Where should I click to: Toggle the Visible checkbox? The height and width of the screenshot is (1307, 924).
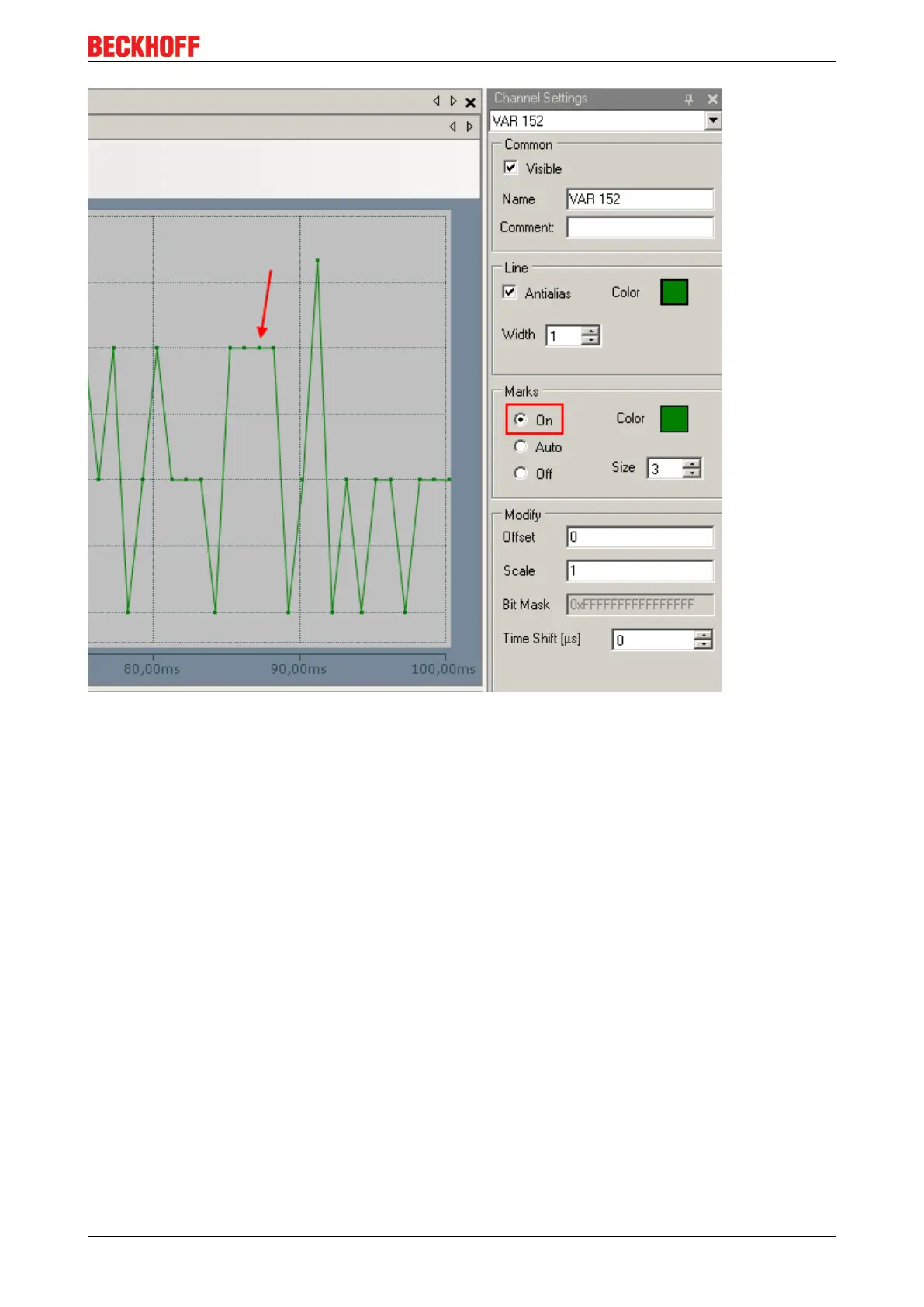tap(510, 168)
